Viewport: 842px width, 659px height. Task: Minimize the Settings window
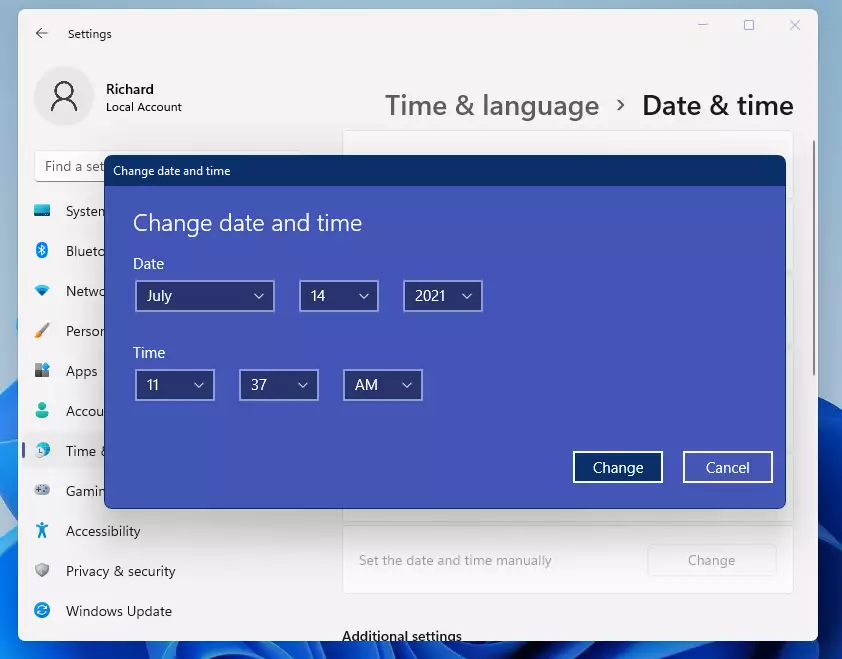(x=703, y=25)
